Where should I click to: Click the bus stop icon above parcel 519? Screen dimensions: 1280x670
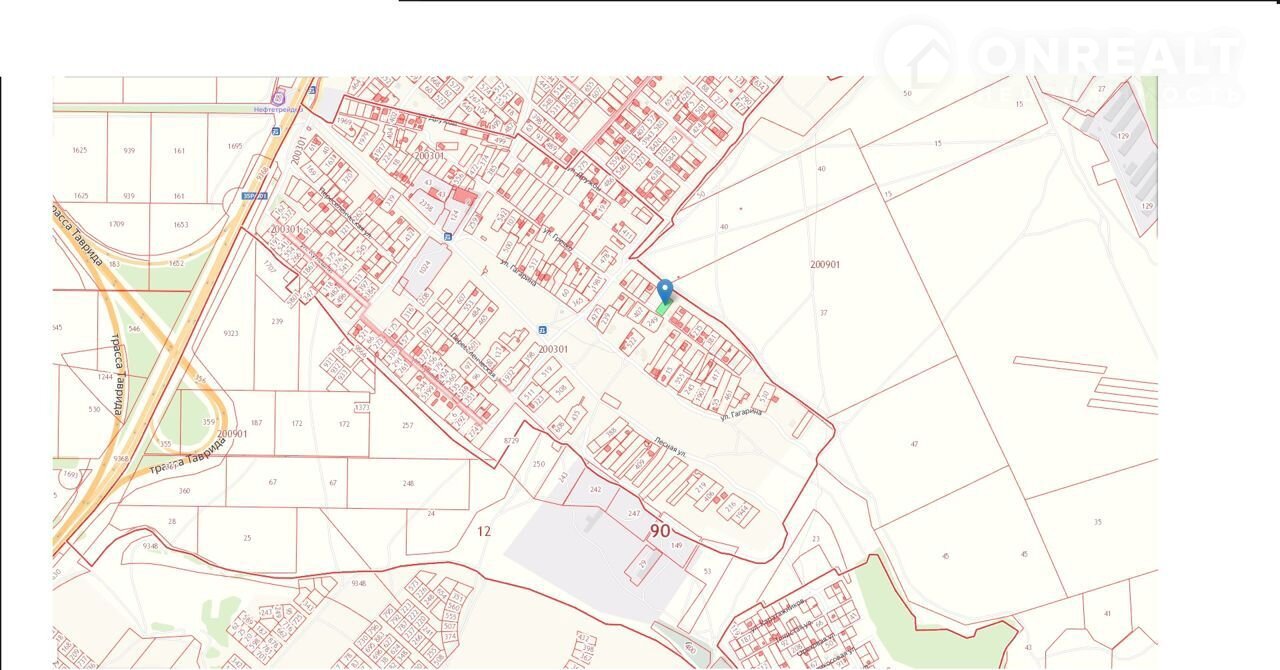(543, 330)
